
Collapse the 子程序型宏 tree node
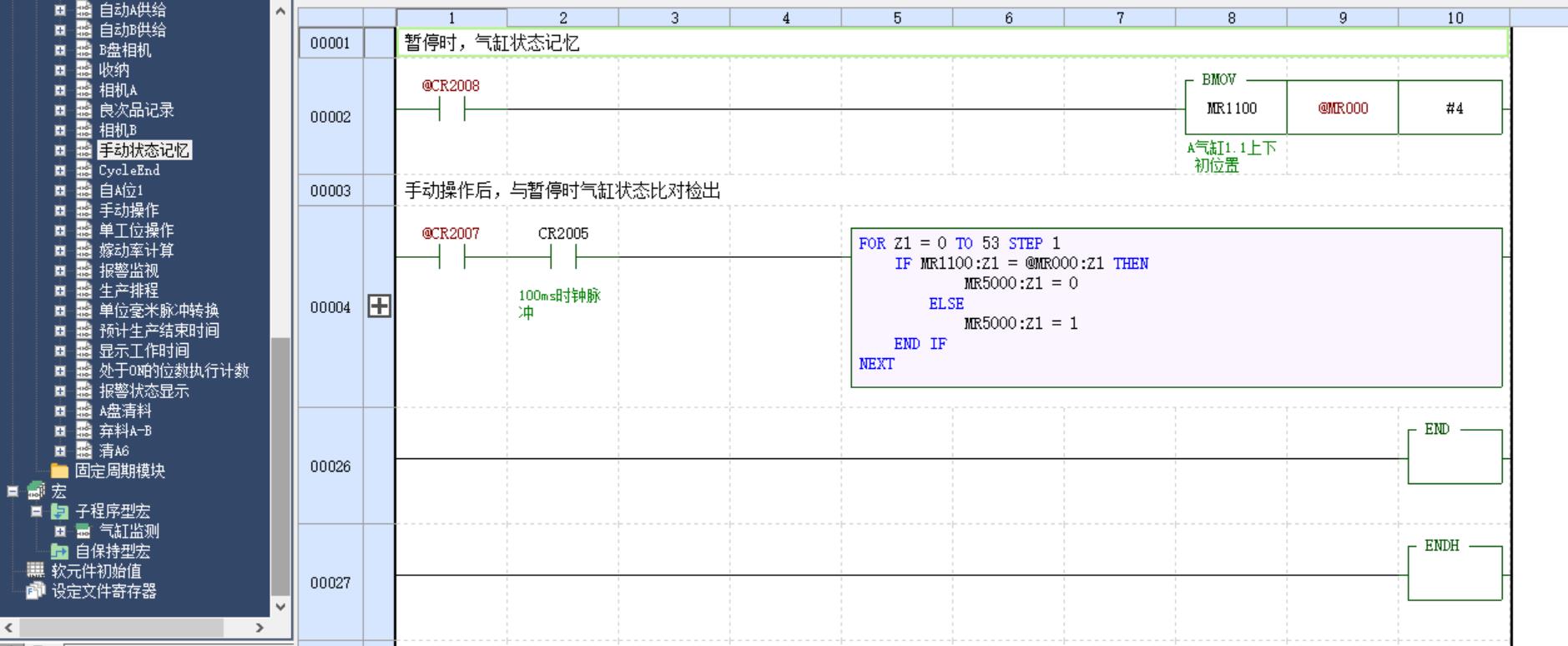(36, 511)
